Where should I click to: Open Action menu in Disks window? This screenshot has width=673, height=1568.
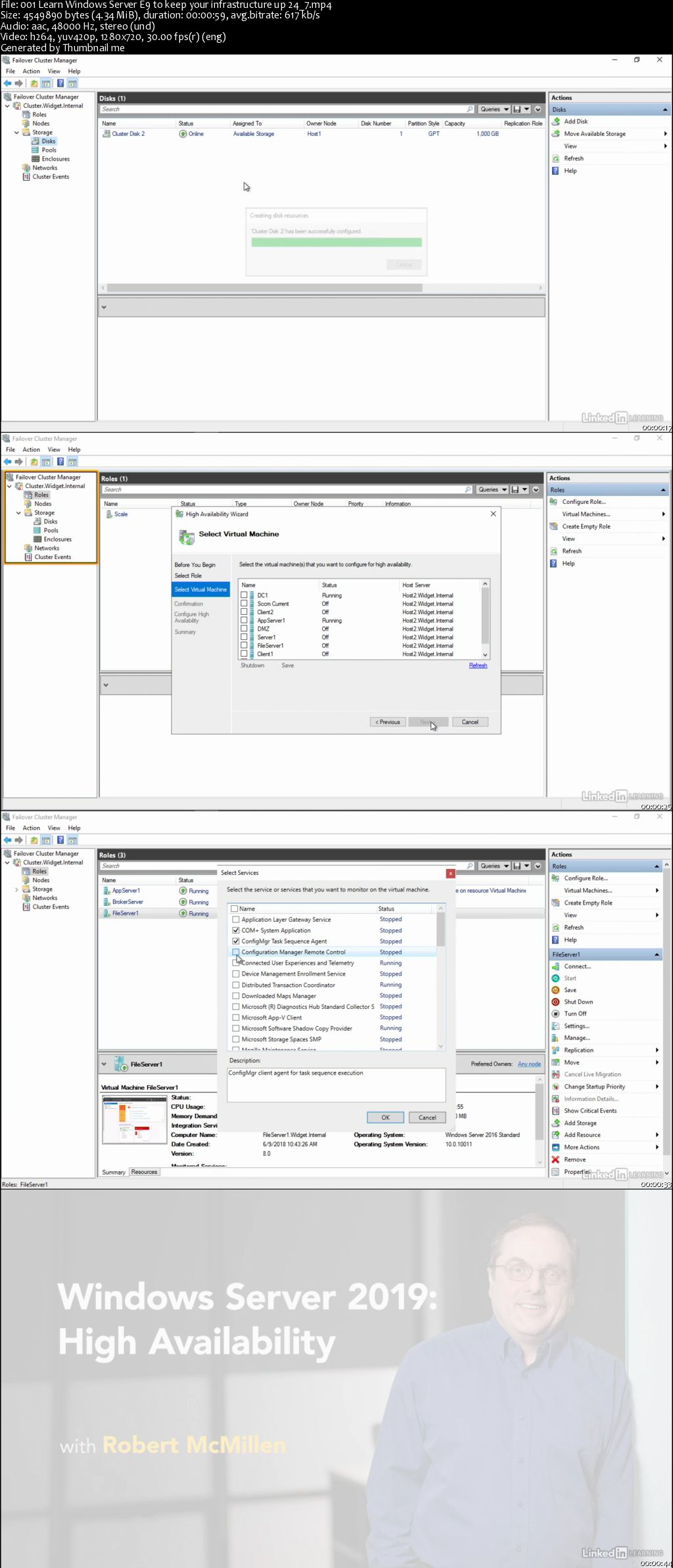pos(31,72)
